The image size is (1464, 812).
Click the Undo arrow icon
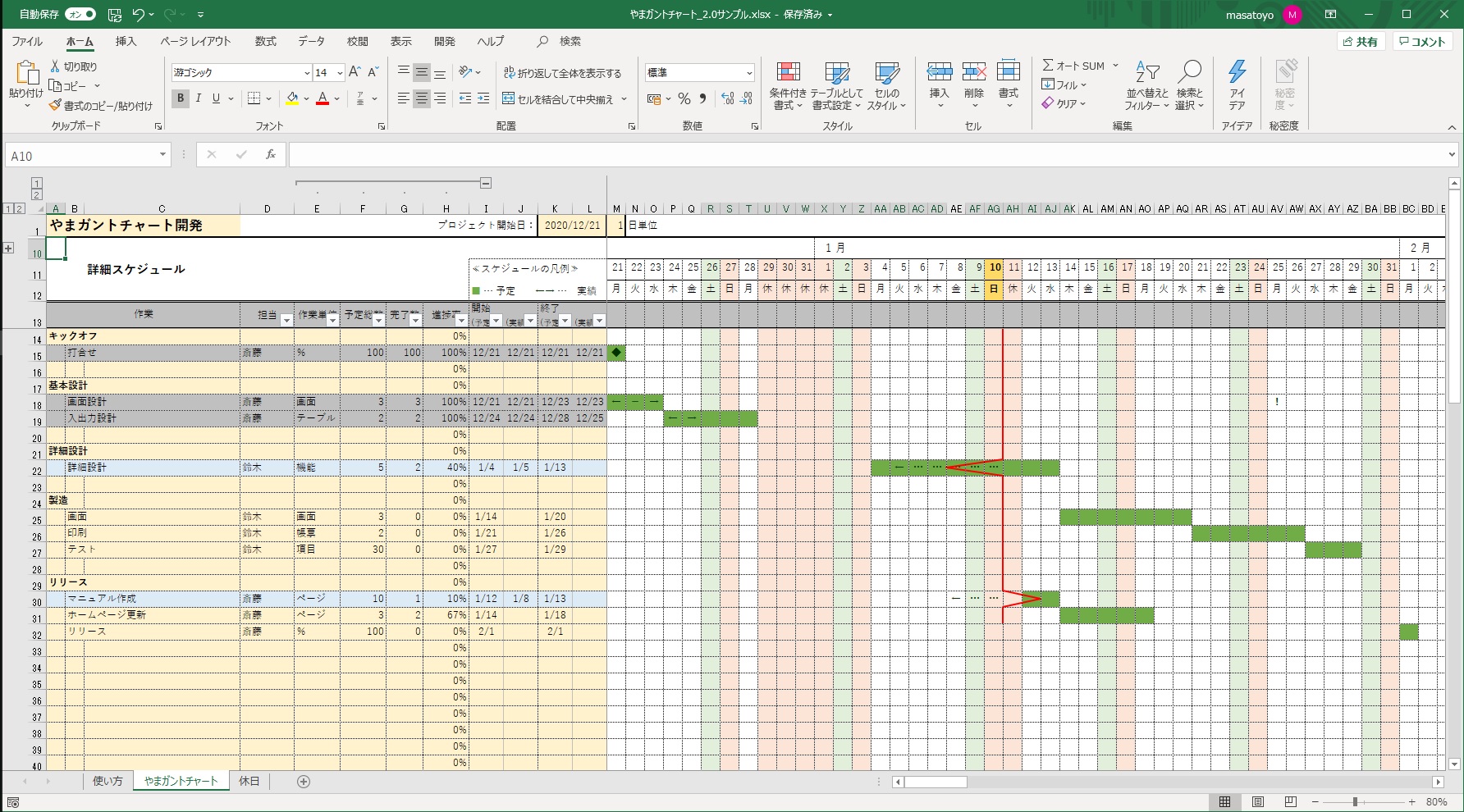(139, 15)
